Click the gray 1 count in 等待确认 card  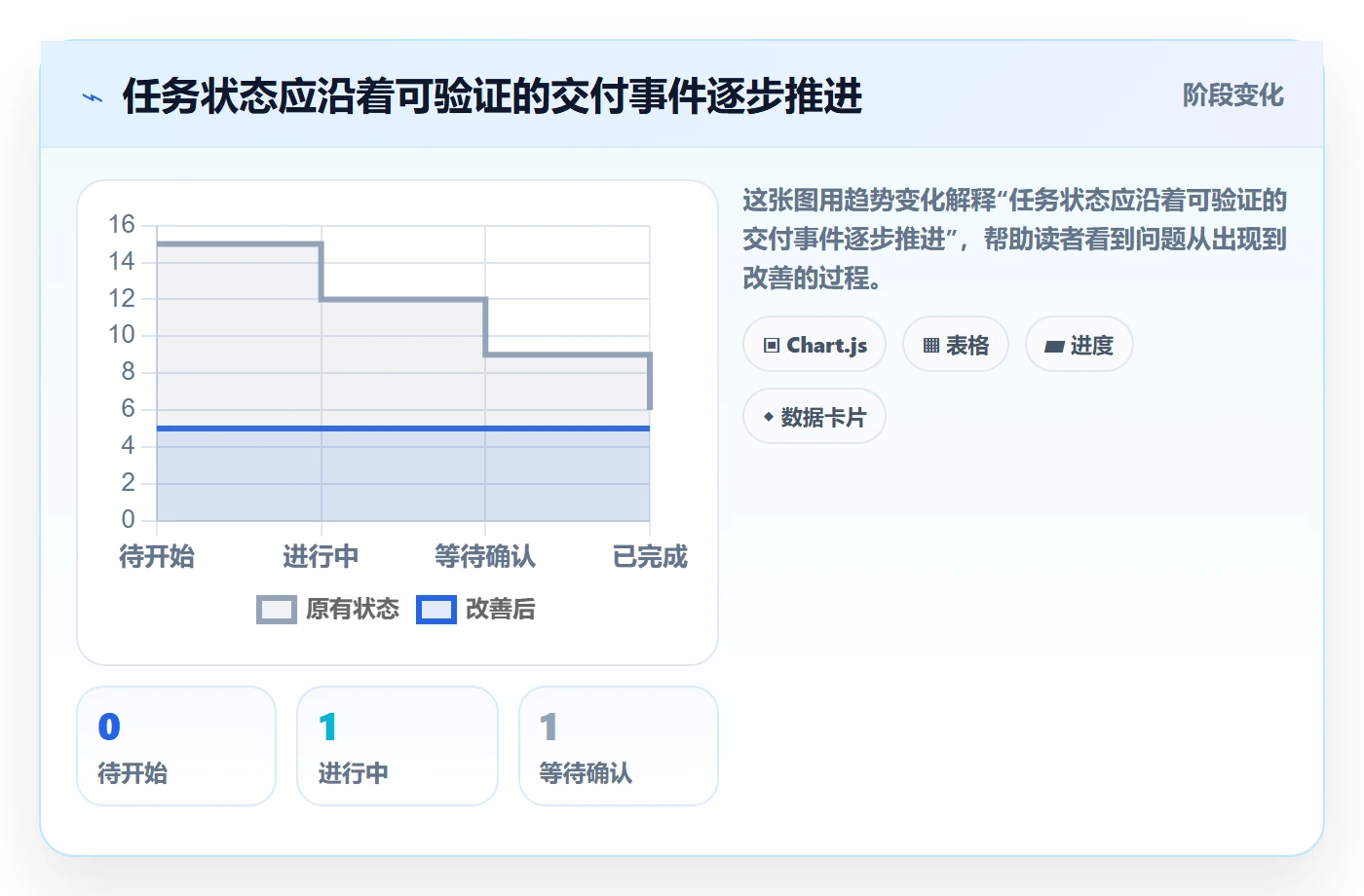tap(549, 727)
